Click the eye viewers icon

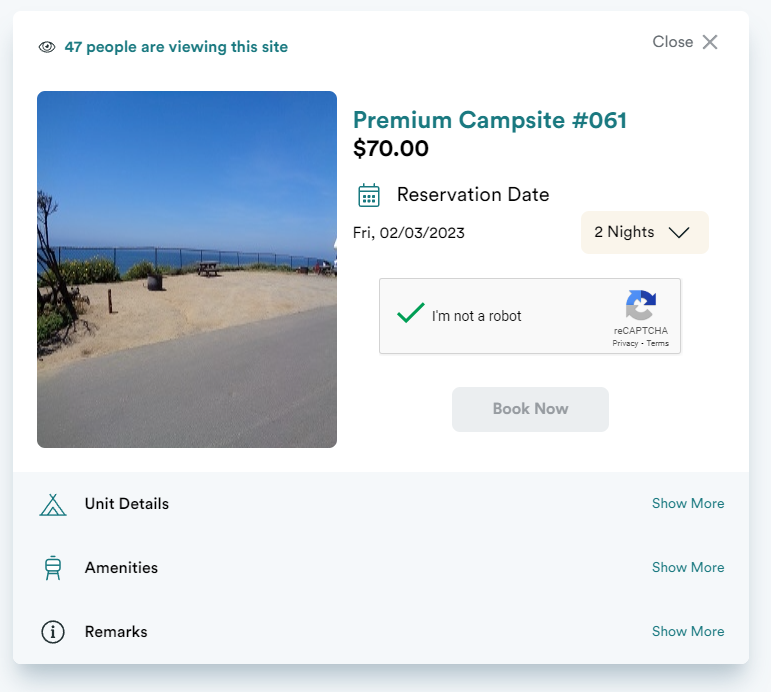coord(46,47)
